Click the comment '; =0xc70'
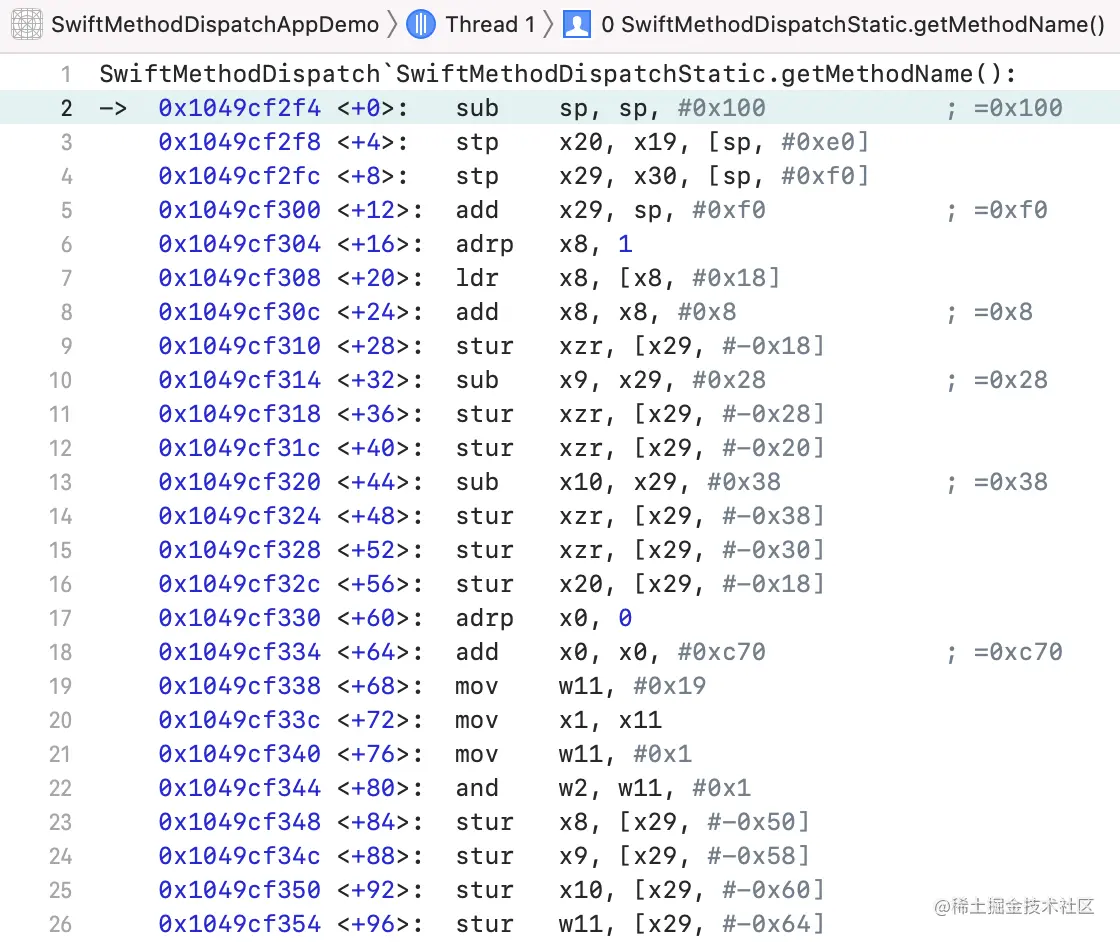 pos(1004,652)
